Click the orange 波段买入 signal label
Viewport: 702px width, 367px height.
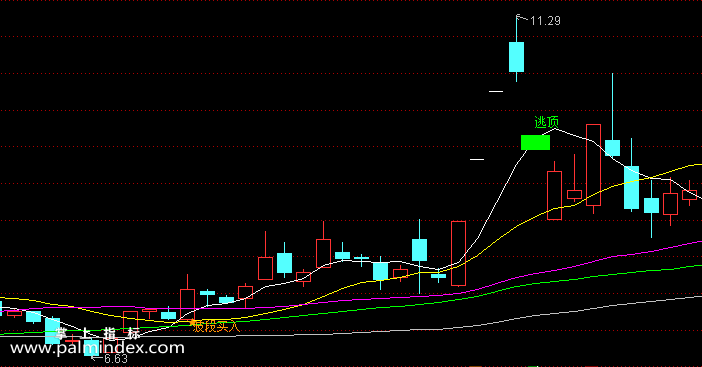(217, 327)
